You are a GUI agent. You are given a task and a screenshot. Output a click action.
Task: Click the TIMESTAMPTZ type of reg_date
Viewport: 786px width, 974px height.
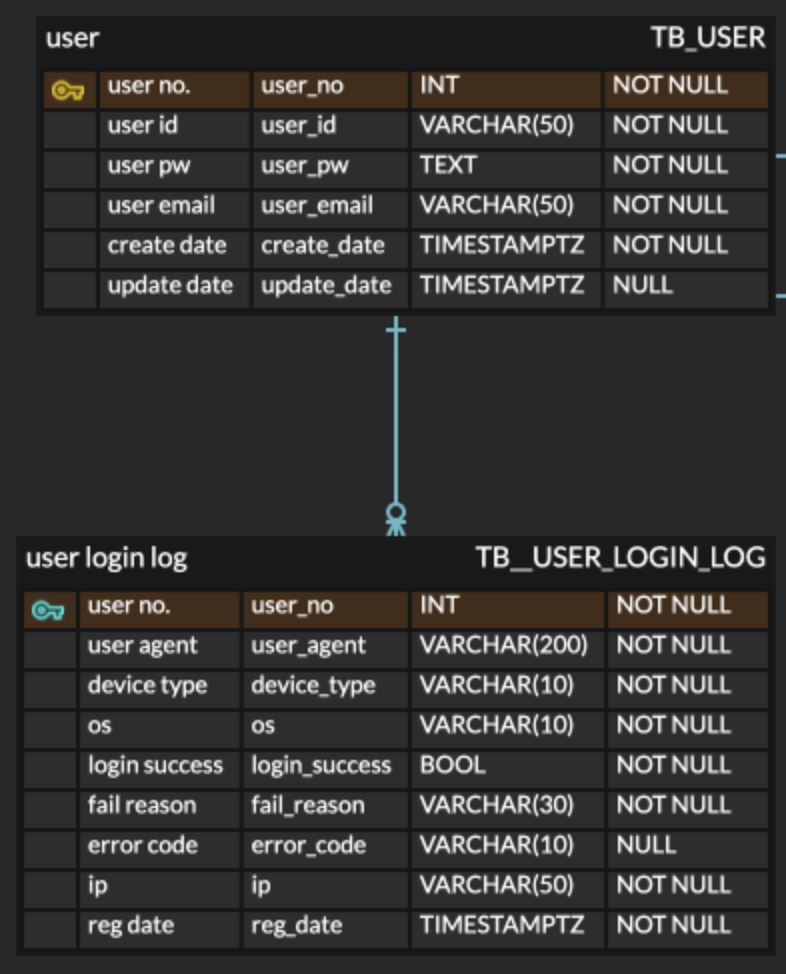pos(508,930)
